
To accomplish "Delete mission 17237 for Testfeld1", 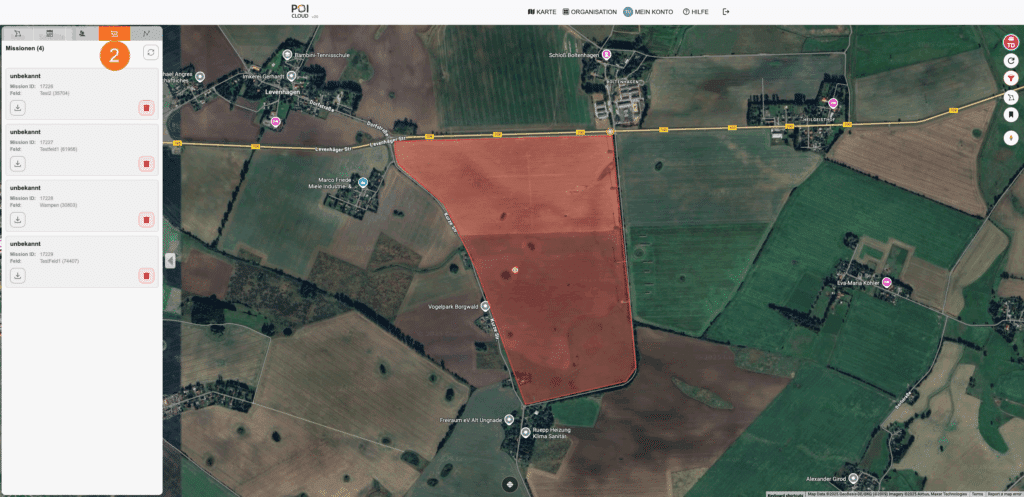I will tap(146, 163).
